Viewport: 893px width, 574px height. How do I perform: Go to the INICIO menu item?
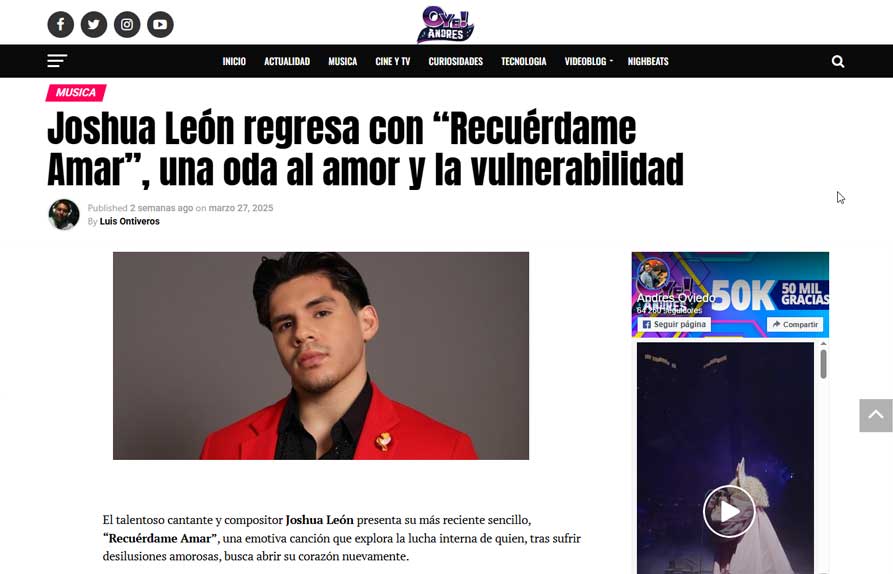coord(234,62)
